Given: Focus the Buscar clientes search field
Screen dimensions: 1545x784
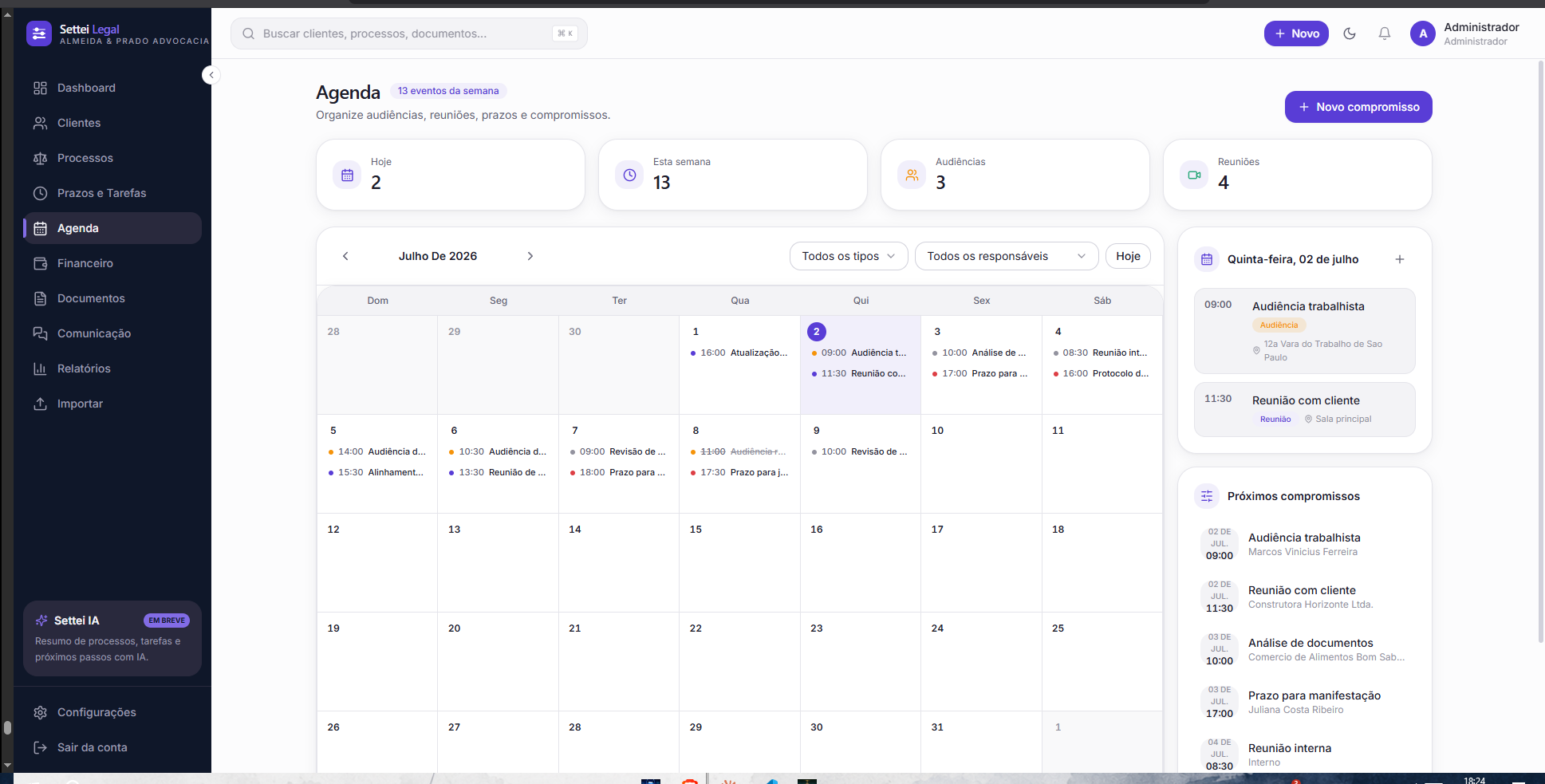Looking at the screenshot, I should 409,33.
